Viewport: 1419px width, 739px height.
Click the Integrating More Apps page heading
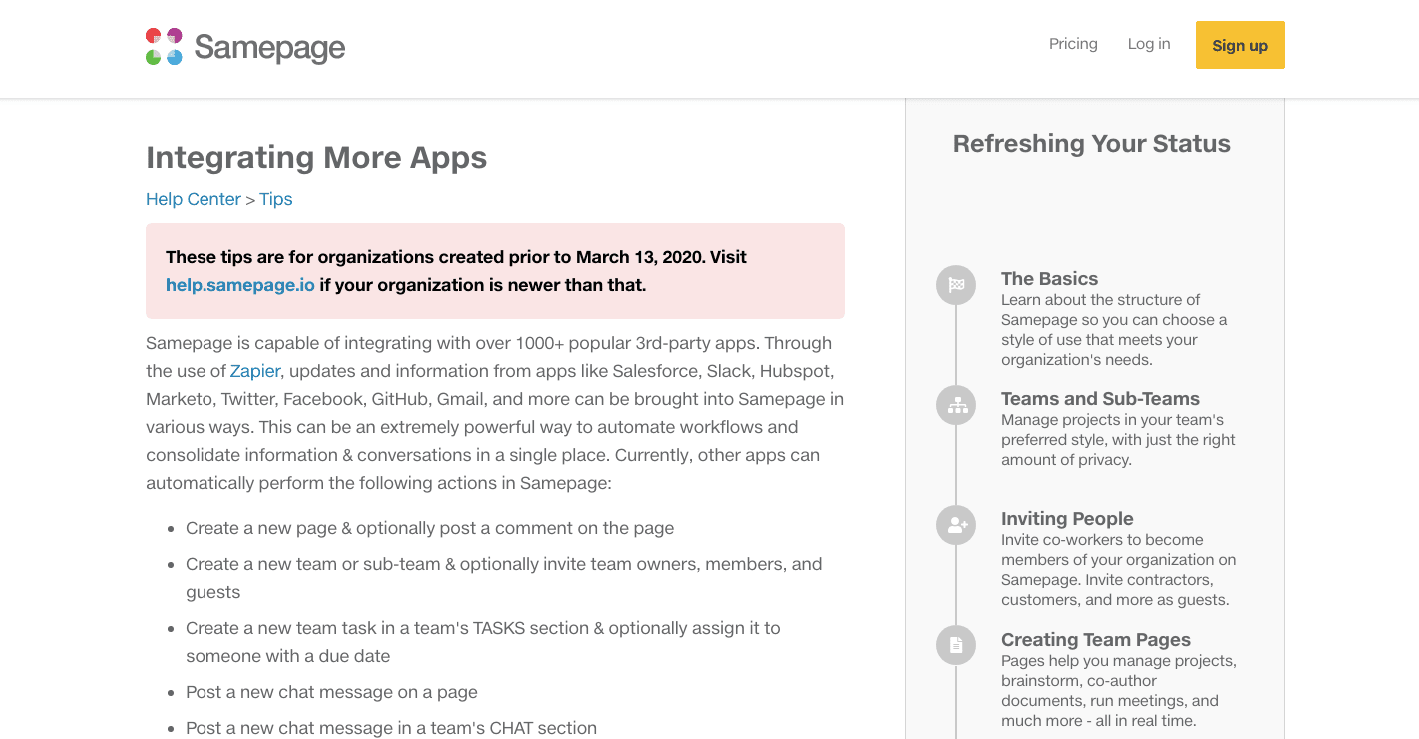pos(317,157)
